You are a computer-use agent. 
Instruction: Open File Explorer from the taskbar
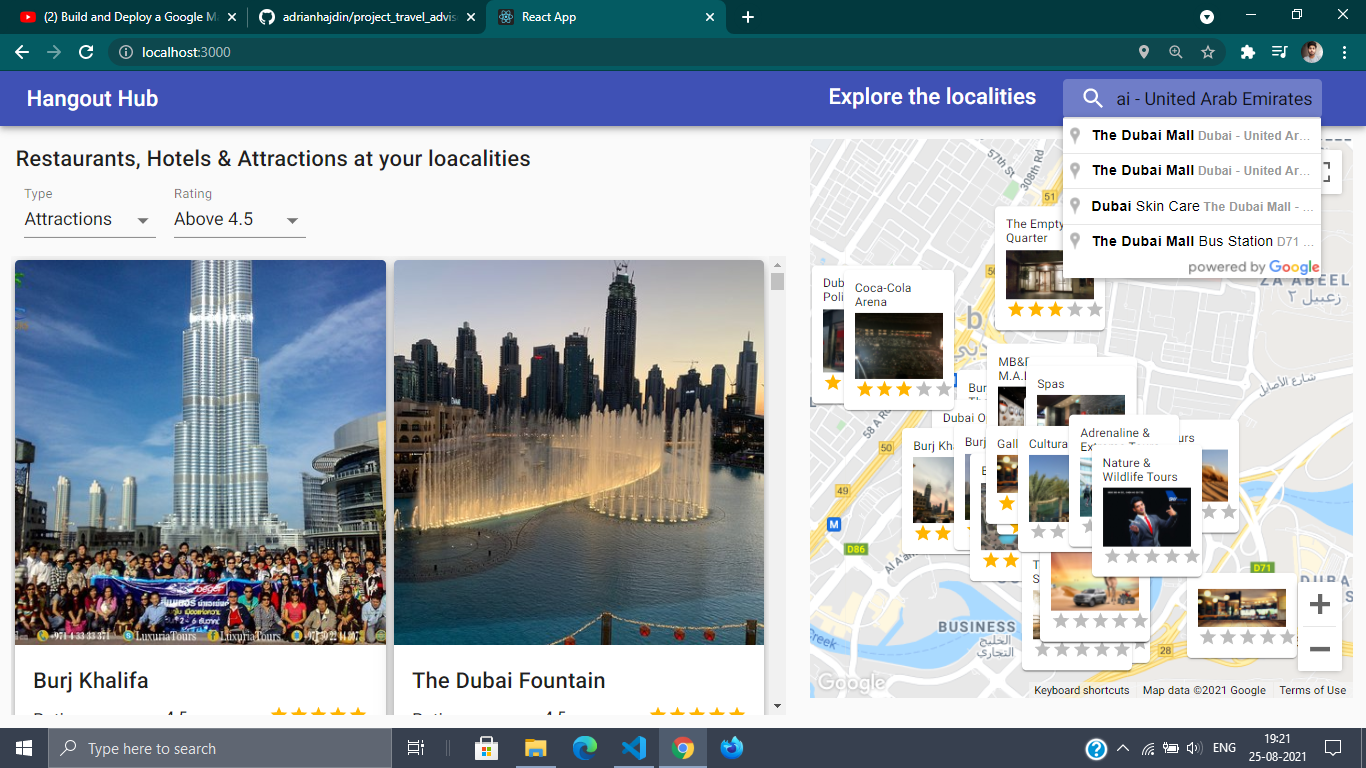(536, 748)
